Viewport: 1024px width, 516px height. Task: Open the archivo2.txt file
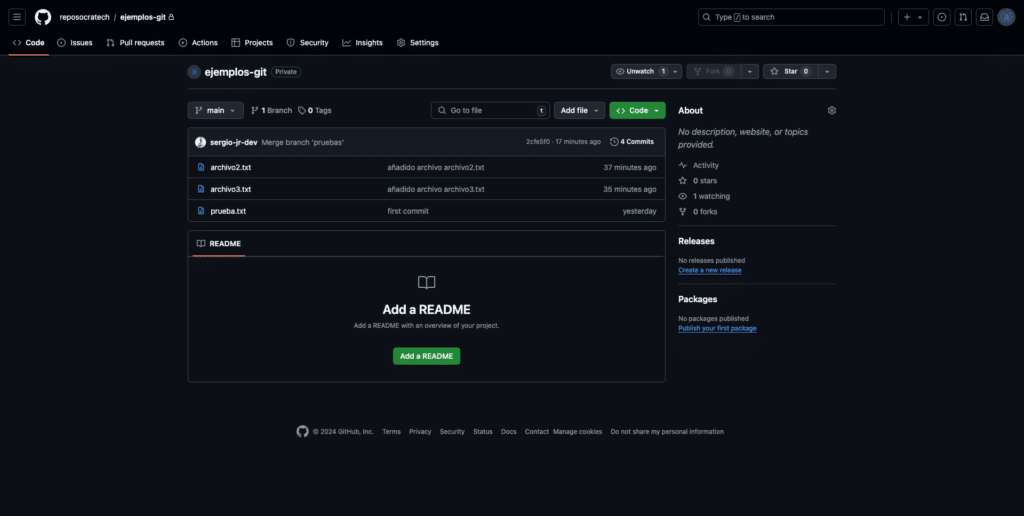point(231,167)
